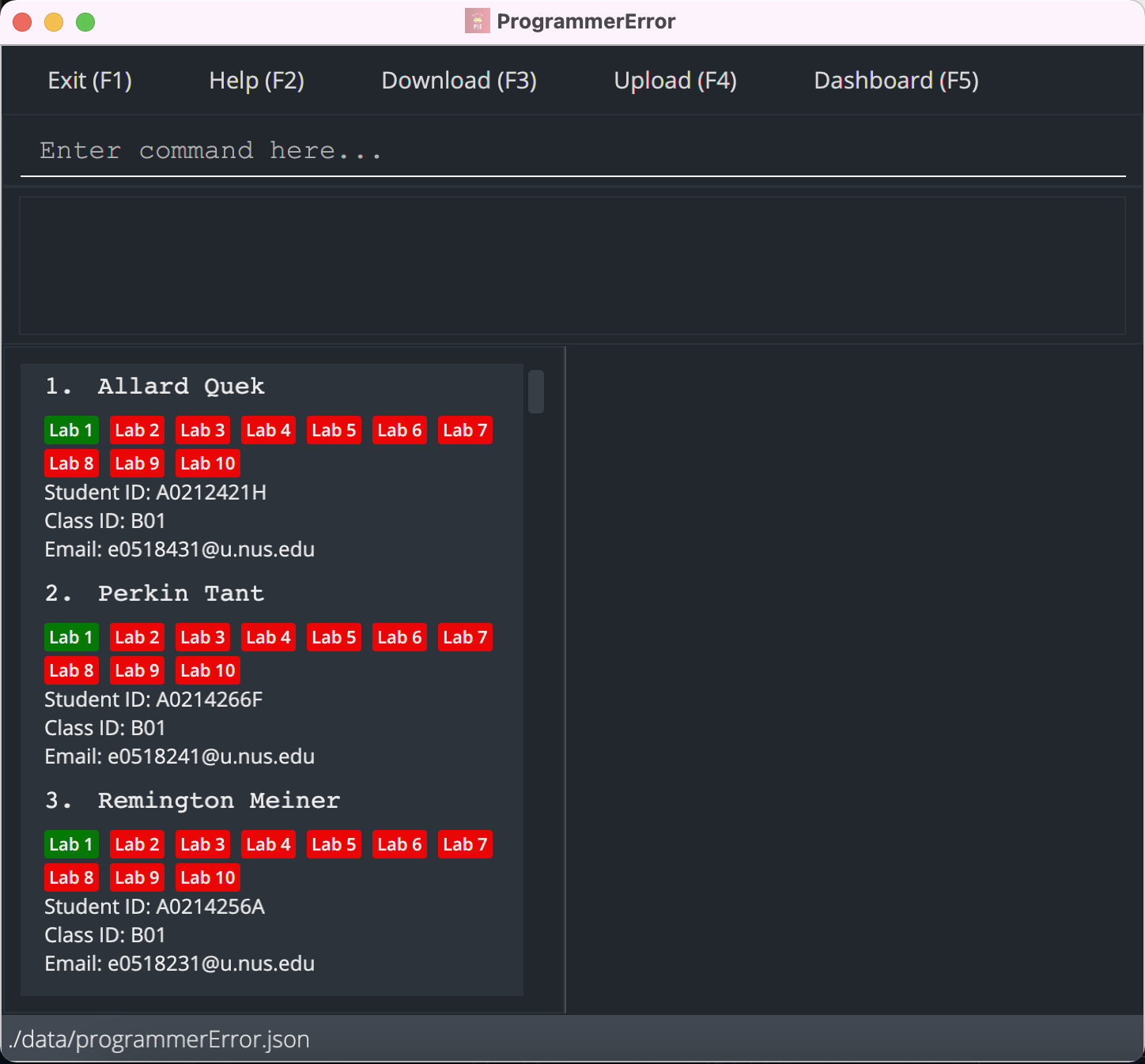Click Download (F3) in the menu bar
1145x1064 pixels.
(459, 81)
